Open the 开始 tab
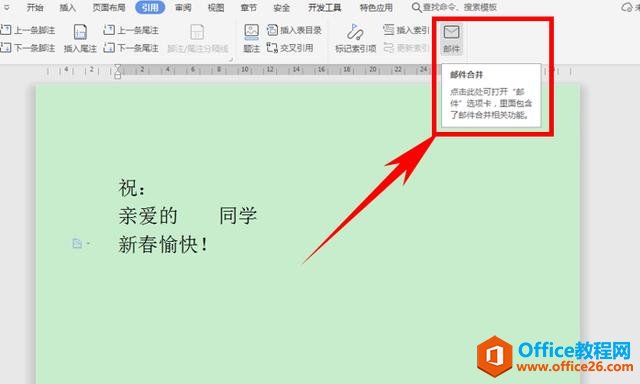The width and height of the screenshot is (640, 384). point(35,7)
